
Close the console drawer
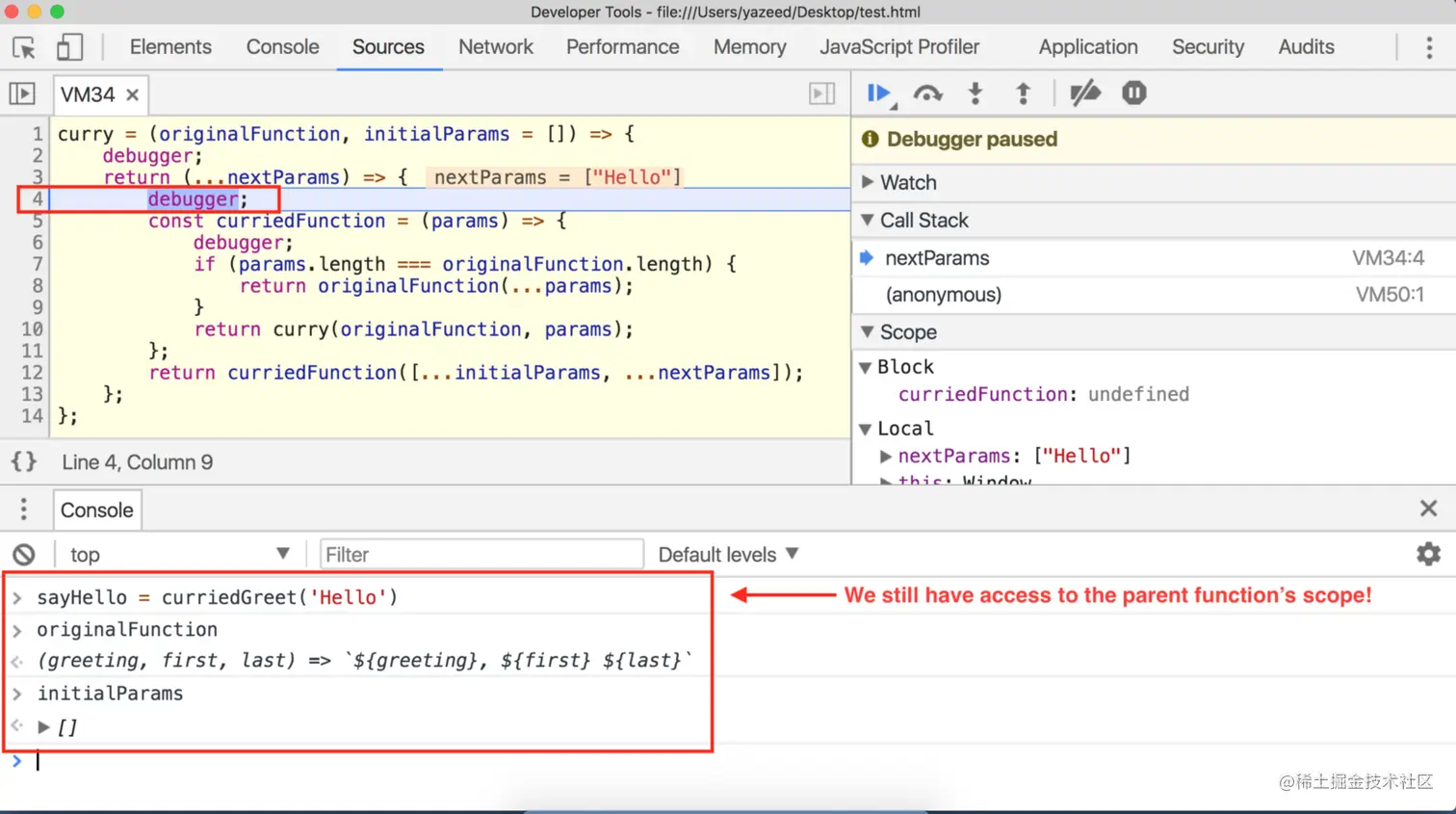[x=1429, y=508]
